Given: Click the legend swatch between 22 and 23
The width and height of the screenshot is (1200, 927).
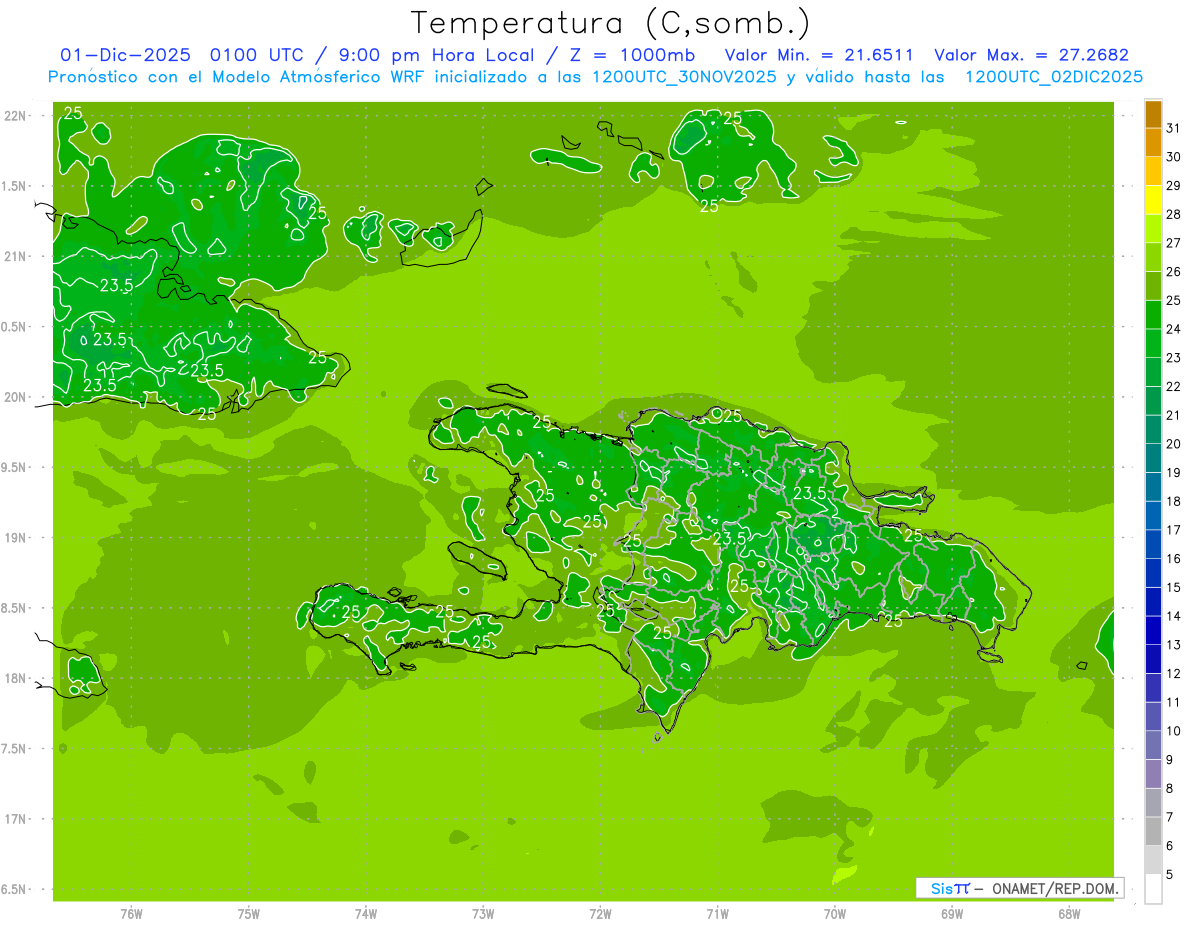Looking at the screenshot, I should (x=1153, y=372).
